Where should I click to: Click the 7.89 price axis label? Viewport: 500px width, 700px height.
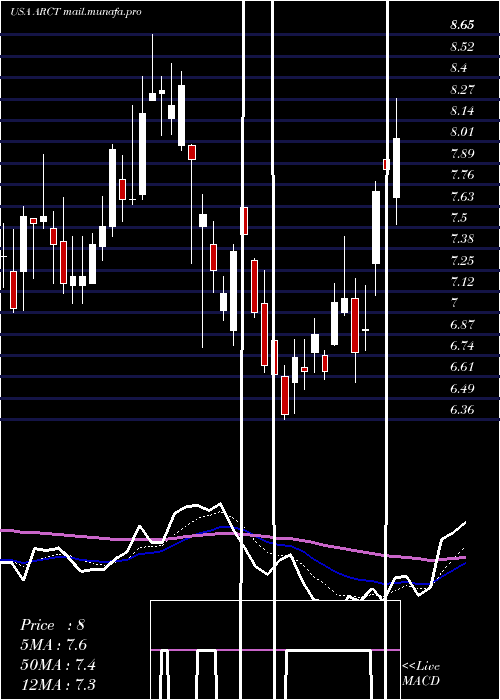pos(462,154)
